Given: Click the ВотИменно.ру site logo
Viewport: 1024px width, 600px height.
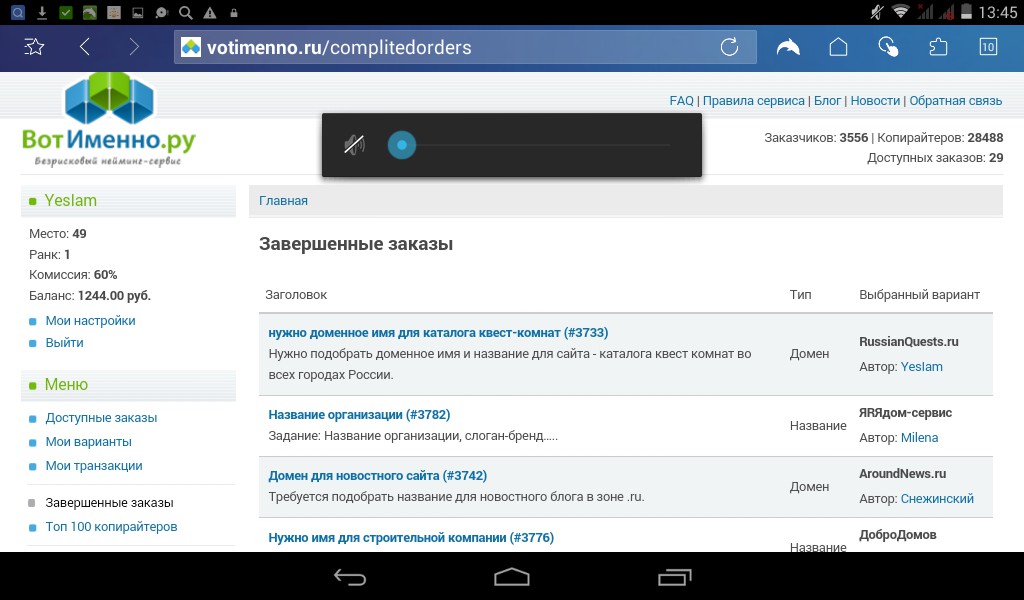Looking at the screenshot, I should click(108, 121).
